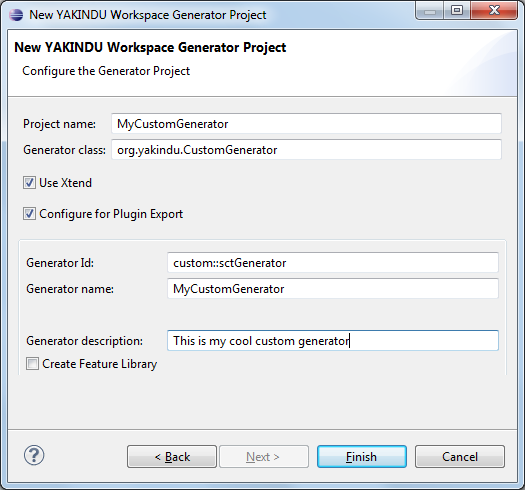Click the greyed-out Next button
This screenshot has width=525, height=490.
click(264, 457)
